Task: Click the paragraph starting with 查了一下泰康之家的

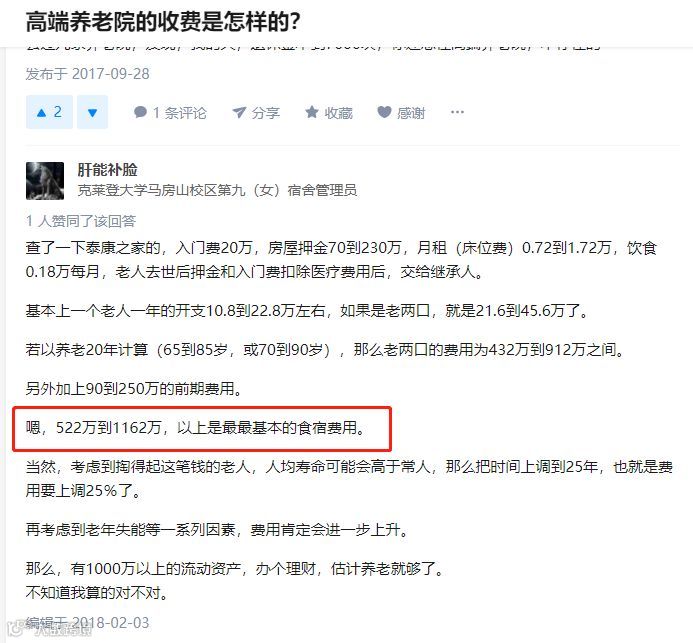Action: click(x=341, y=260)
